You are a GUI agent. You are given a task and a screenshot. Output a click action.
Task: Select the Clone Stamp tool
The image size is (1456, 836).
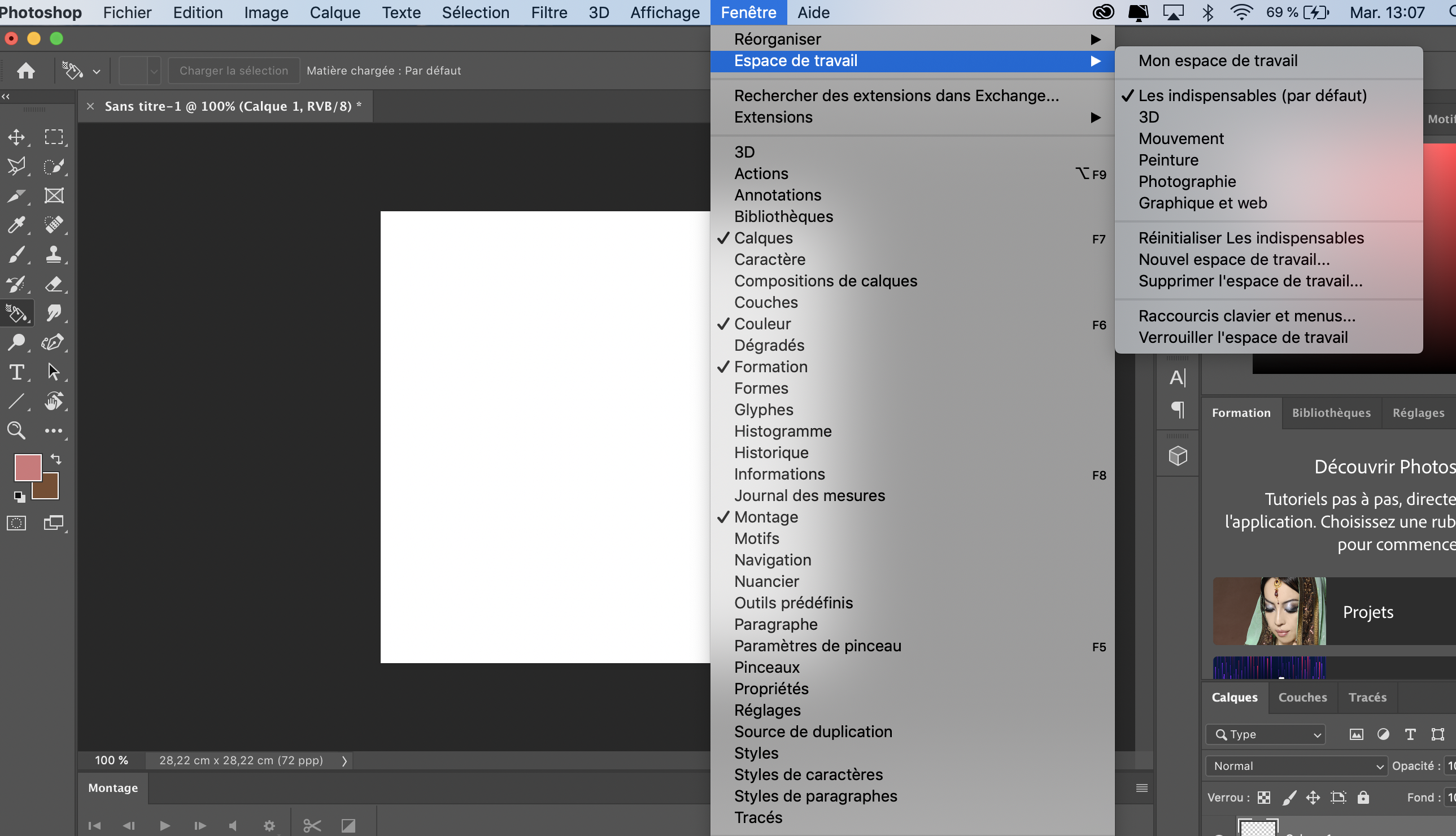point(54,254)
